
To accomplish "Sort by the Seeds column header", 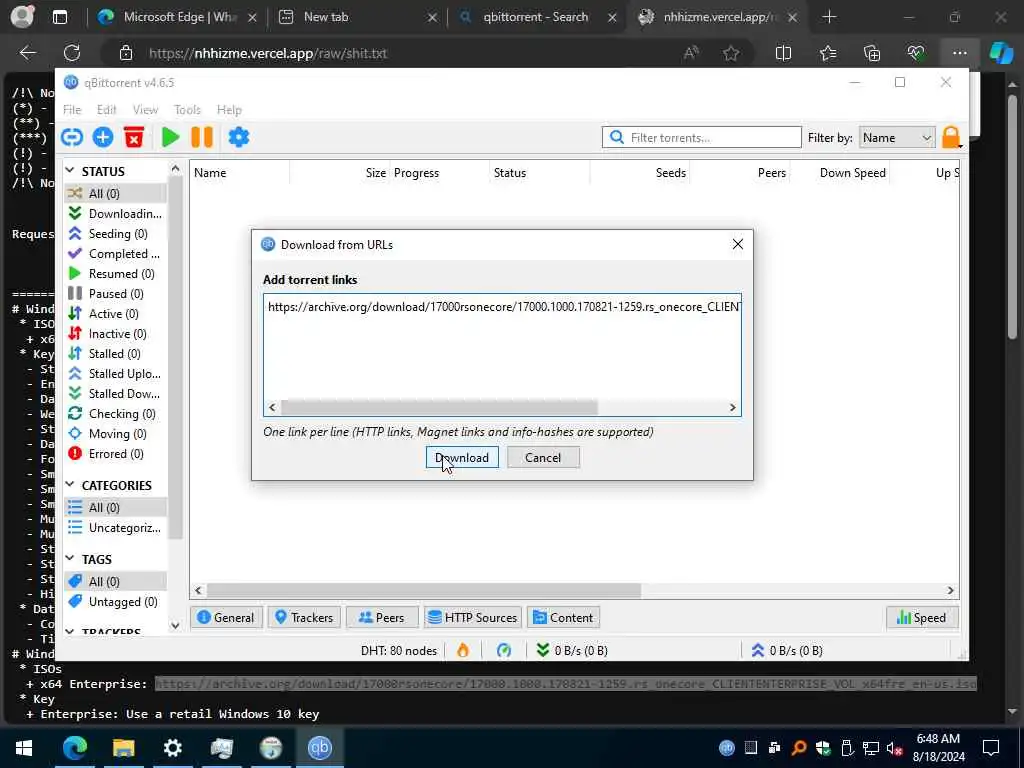I will pos(639,173).
